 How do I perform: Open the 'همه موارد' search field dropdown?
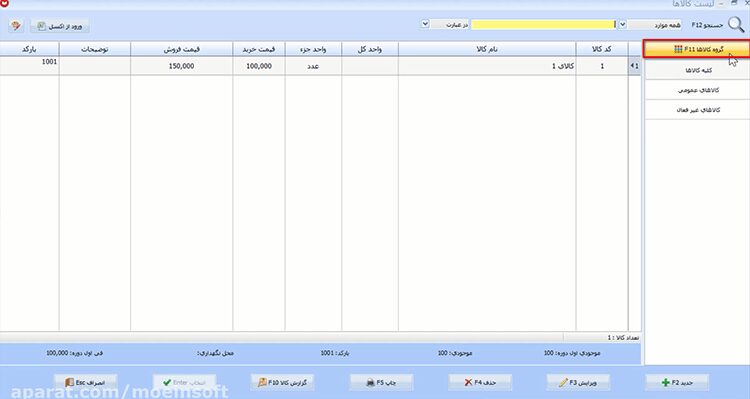(622, 24)
